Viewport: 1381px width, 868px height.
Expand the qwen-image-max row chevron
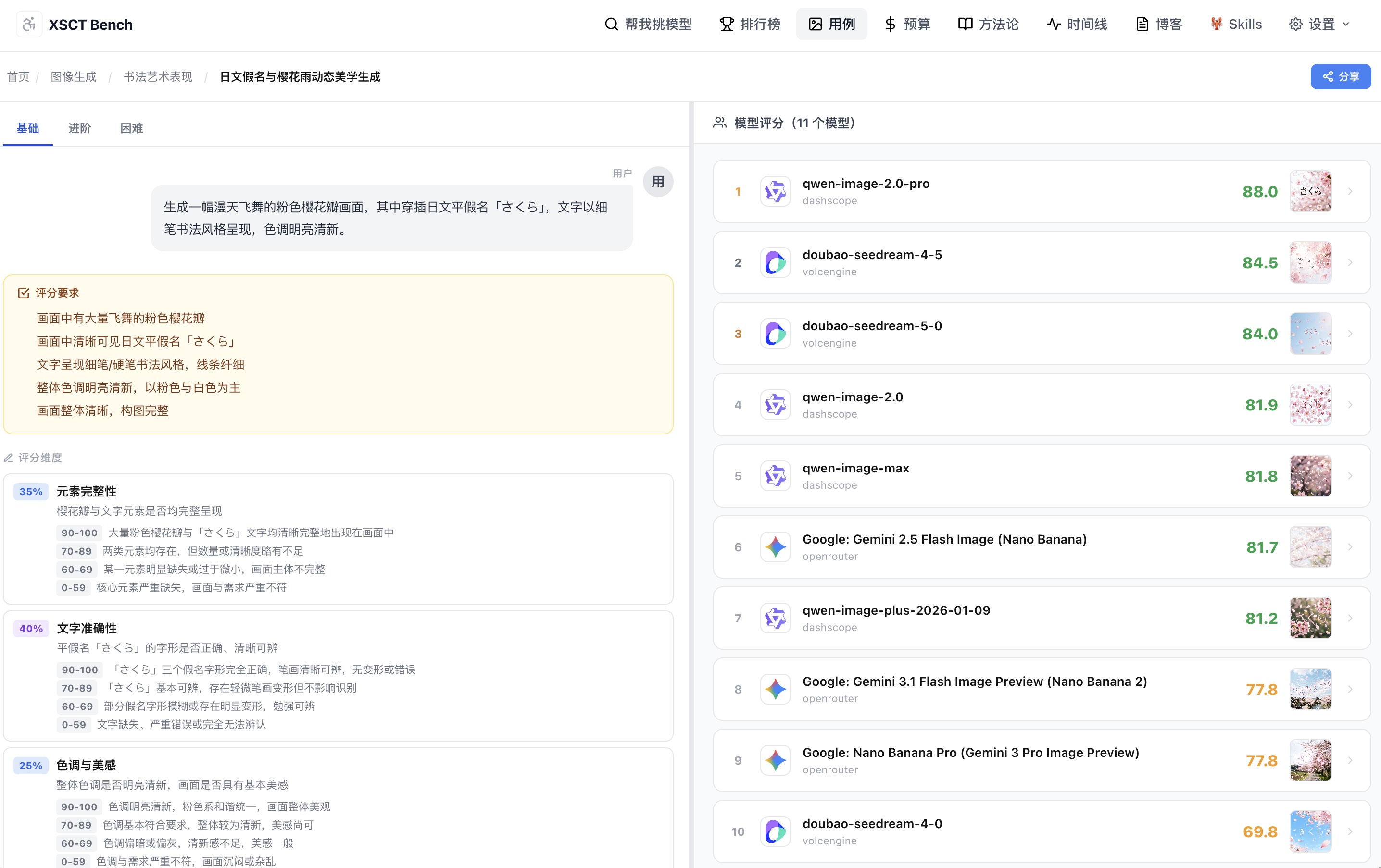pos(1350,476)
